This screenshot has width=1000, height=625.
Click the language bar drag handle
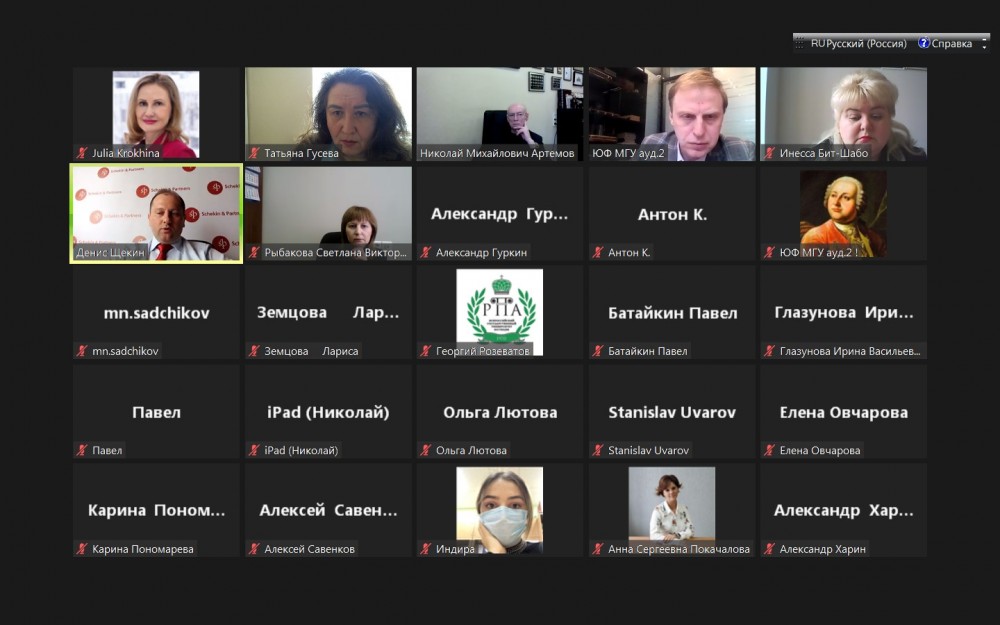pyautogui.click(x=799, y=43)
